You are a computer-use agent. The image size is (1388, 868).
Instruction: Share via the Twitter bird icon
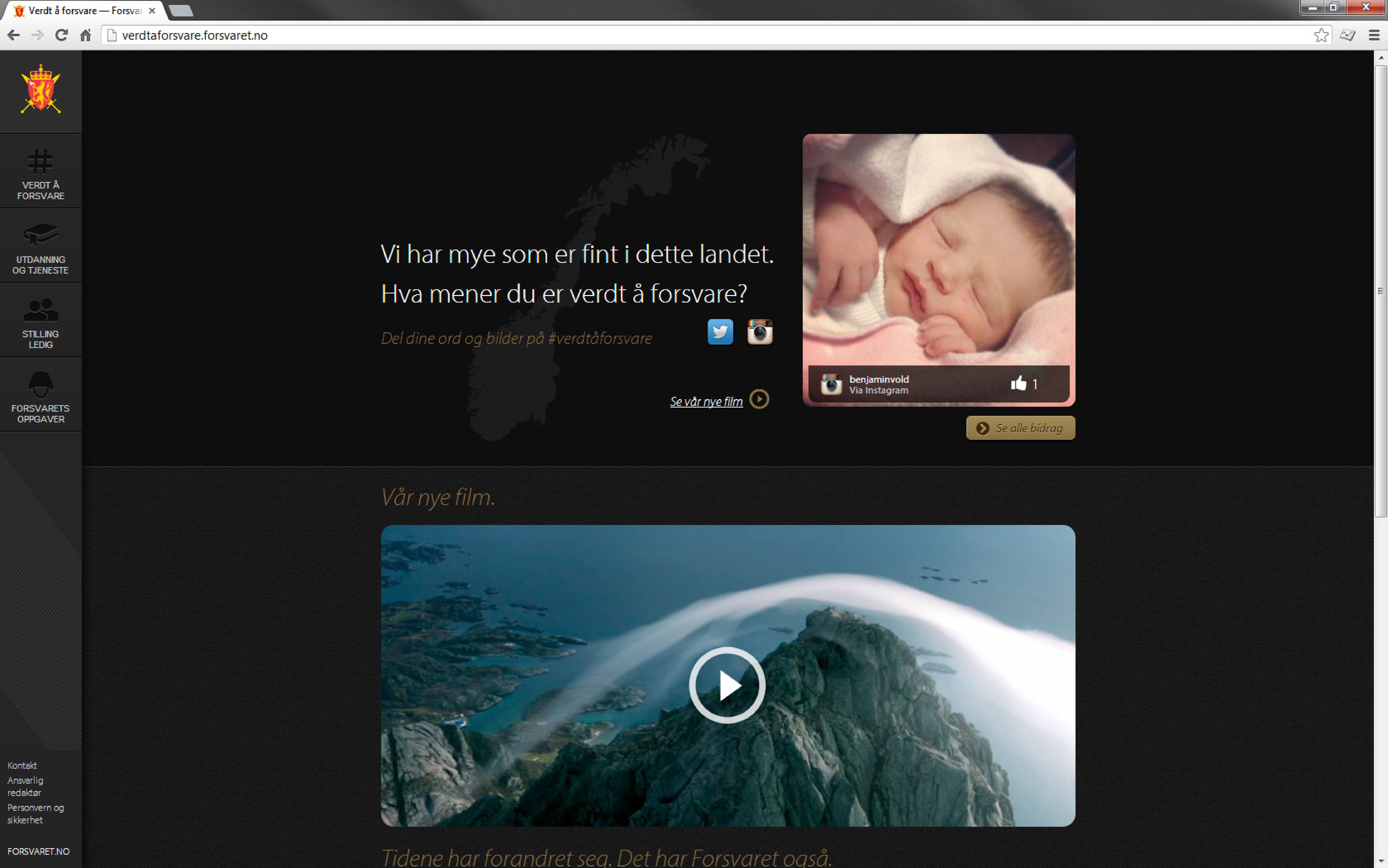click(x=720, y=332)
